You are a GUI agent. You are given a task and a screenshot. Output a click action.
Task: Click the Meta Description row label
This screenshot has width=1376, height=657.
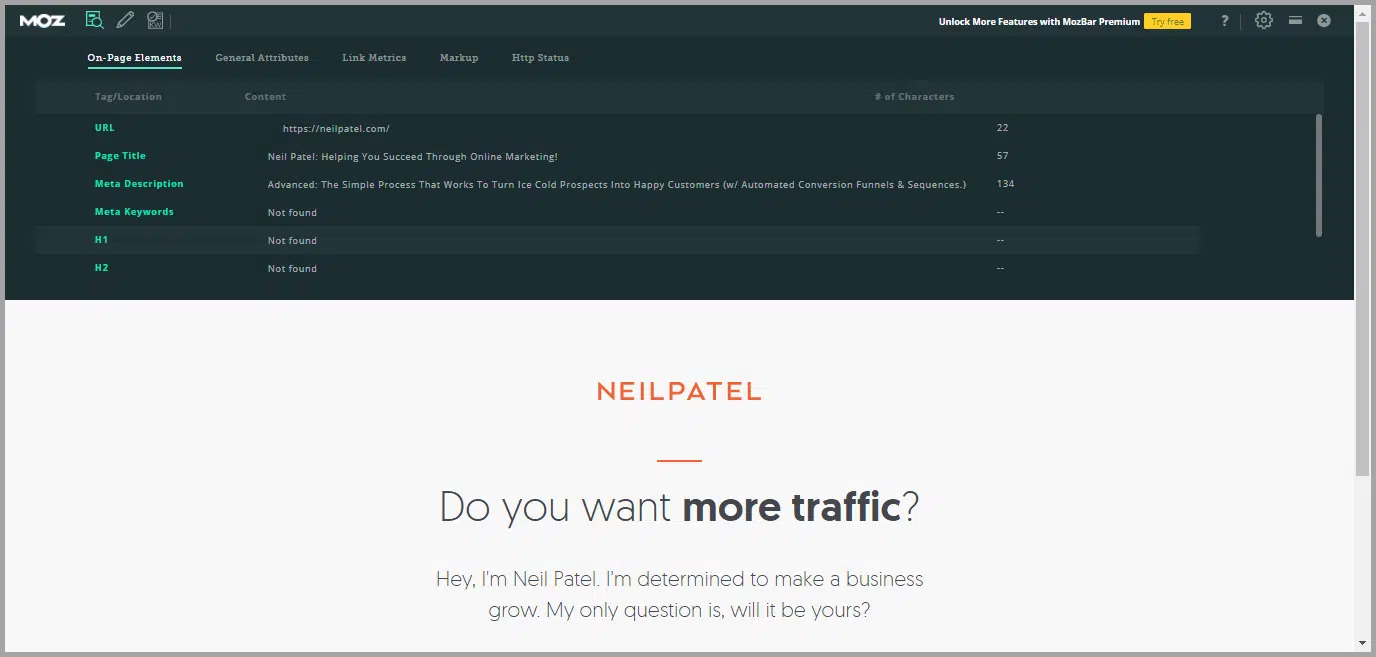point(139,184)
